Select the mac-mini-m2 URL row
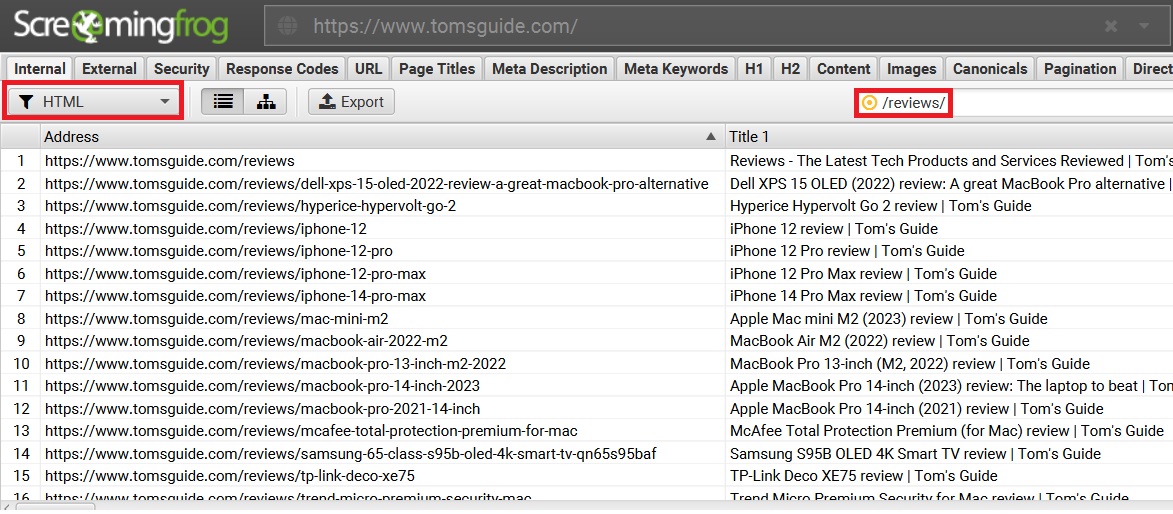Image resolution: width=1173 pixels, height=514 pixels. 216,319
